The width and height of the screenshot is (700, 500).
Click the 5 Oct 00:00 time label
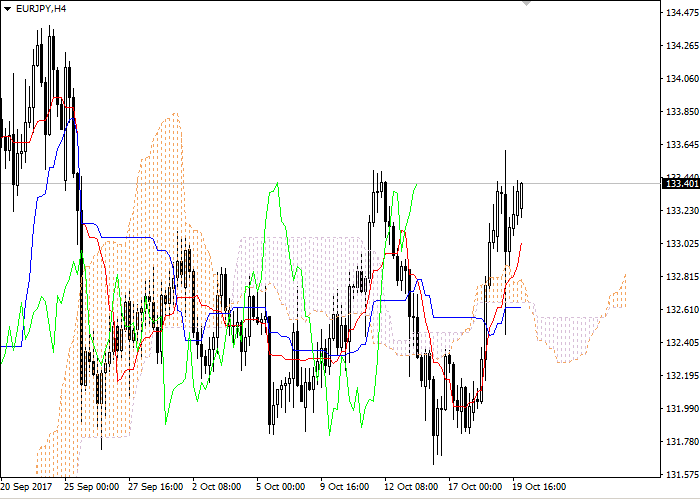[x=281, y=487]
